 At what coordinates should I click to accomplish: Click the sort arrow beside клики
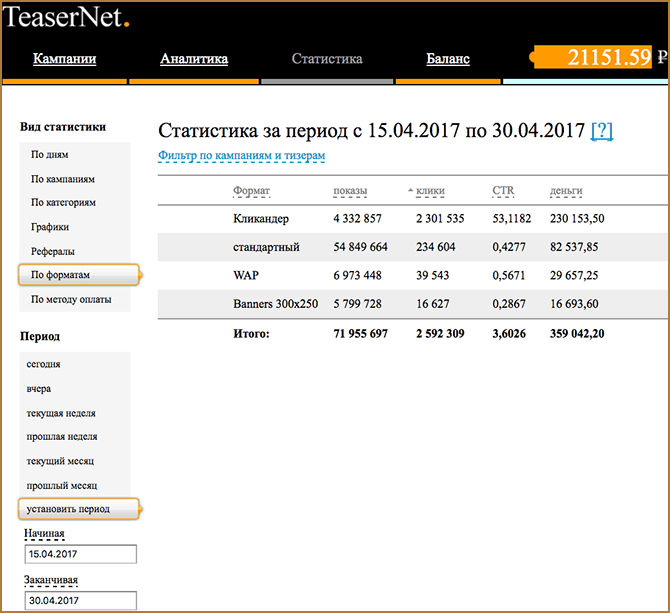pos(411,191)
